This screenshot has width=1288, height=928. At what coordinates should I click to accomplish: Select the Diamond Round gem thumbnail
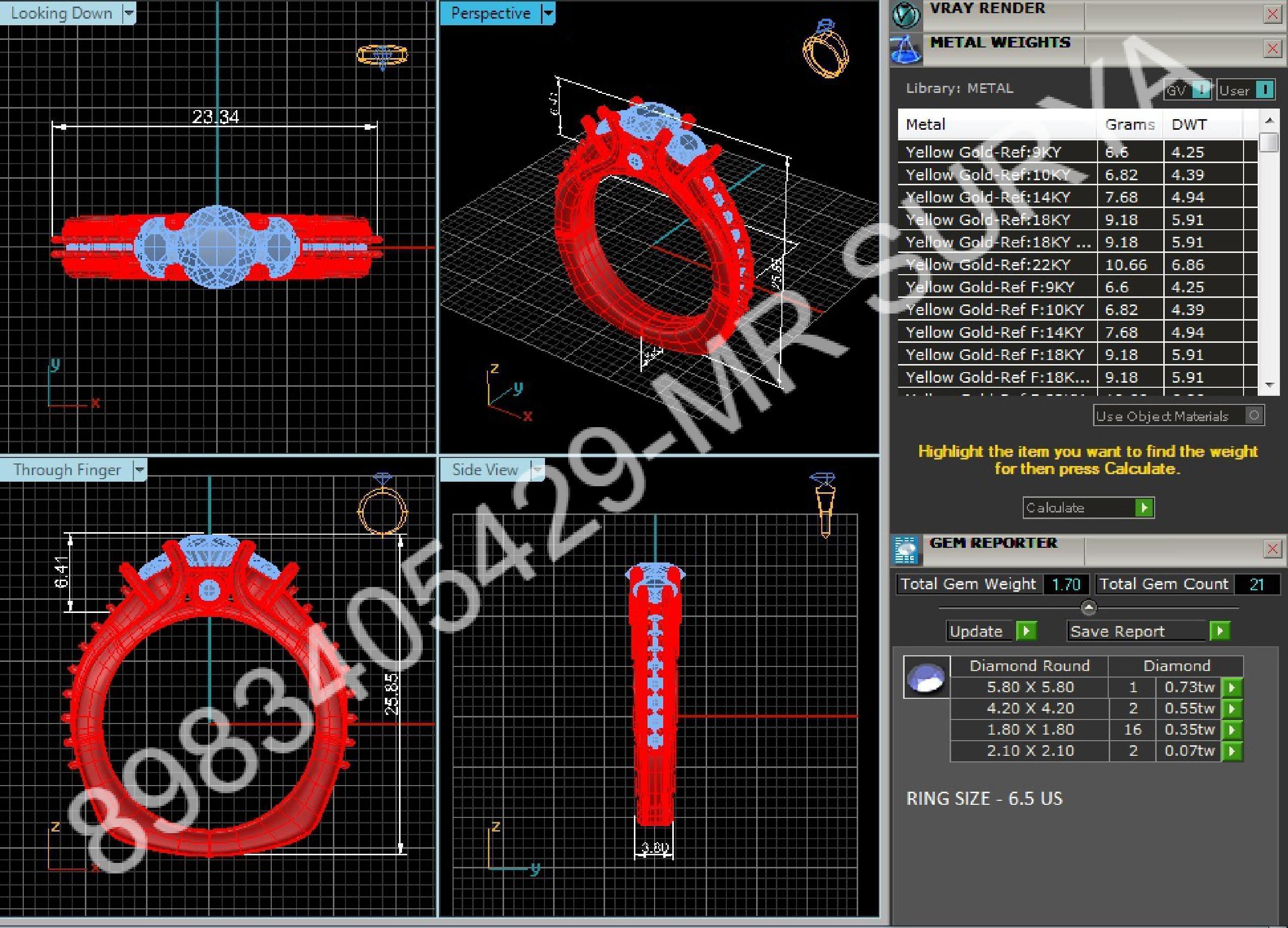tap(926, 677)
